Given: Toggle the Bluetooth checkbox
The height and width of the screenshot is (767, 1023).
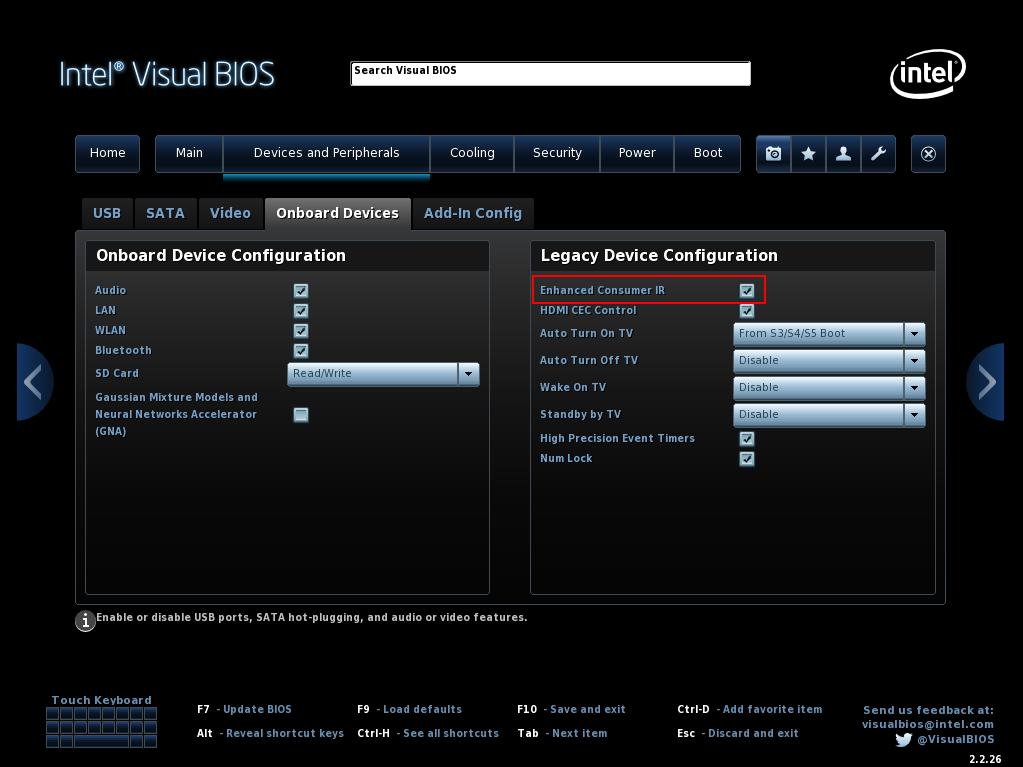Looking at the screenshot, I should pyautogui.click(x=301, y=351).
